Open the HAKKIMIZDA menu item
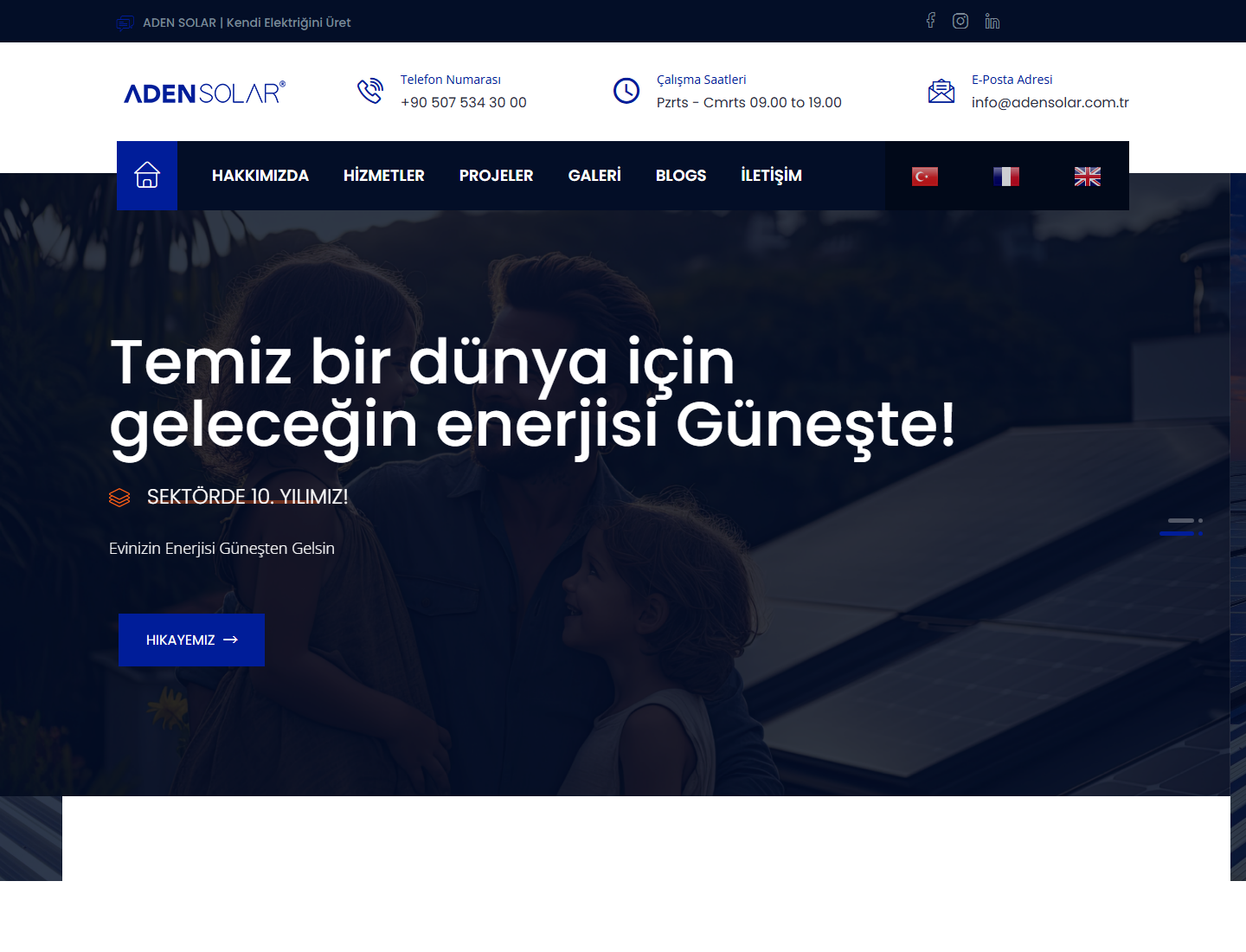This screenshot has width=1246, height=952. coord(260,176)
